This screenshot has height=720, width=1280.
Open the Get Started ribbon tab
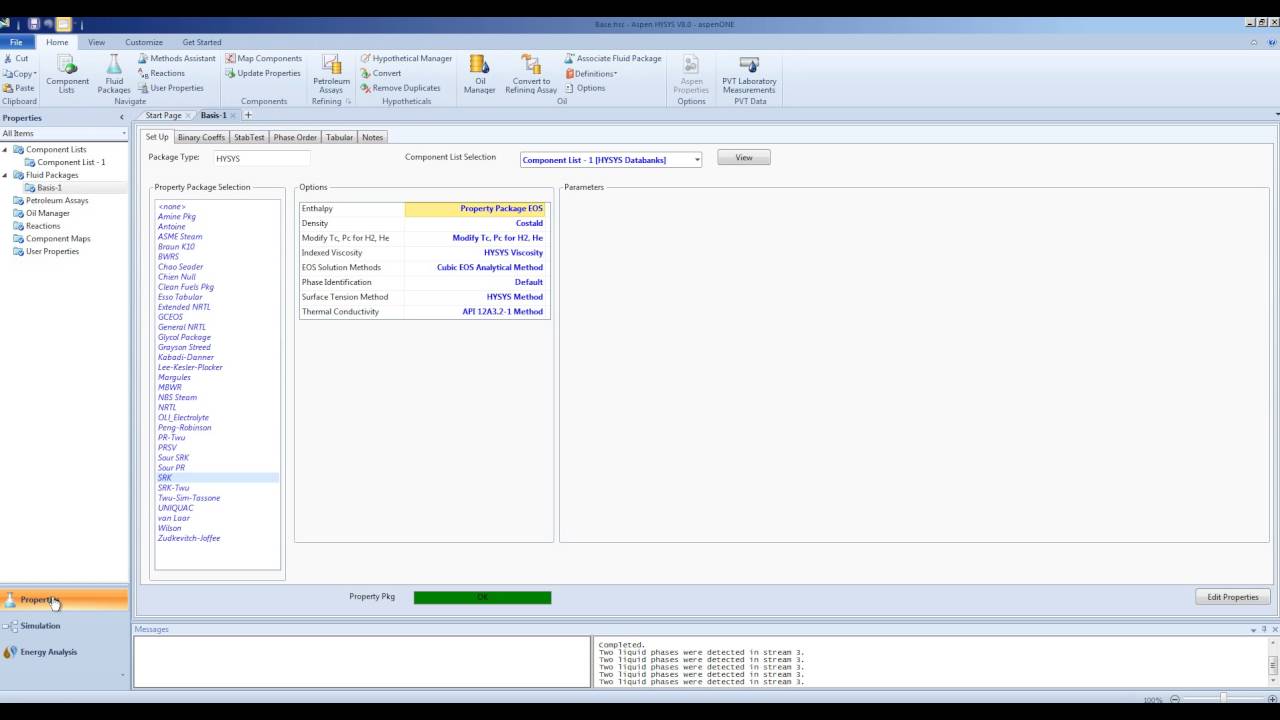tap(202, 42)
